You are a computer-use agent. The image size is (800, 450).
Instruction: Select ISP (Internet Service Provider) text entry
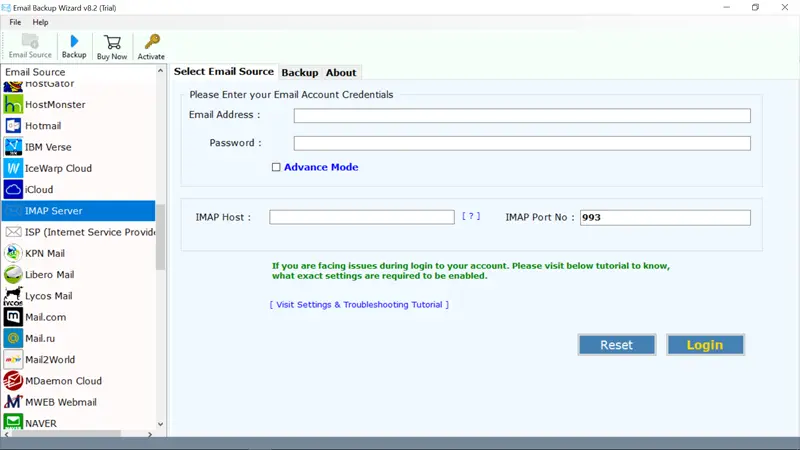(90, 232)
